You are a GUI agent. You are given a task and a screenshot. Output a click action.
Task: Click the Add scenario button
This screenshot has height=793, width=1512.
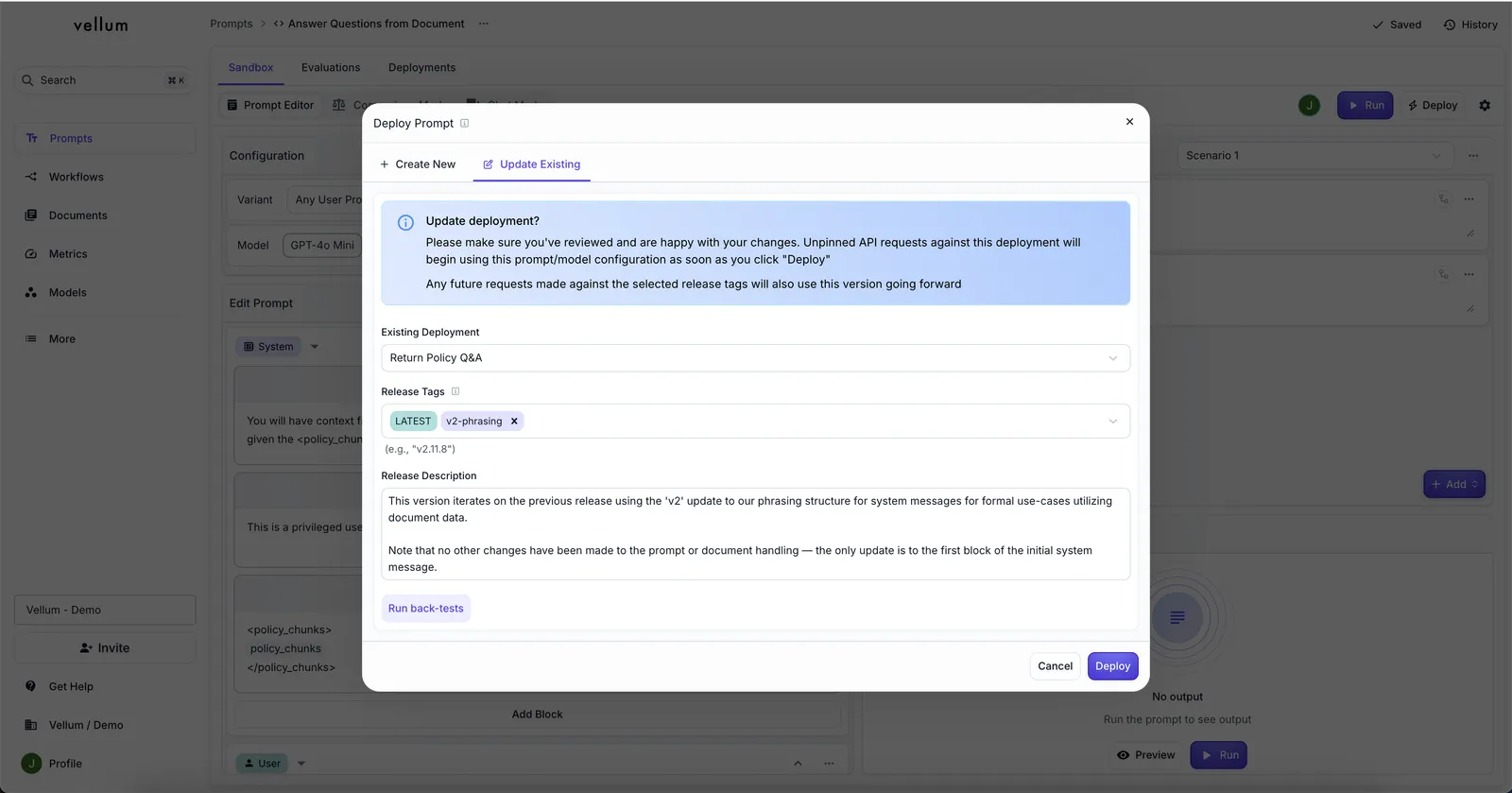pos(1454,485)
